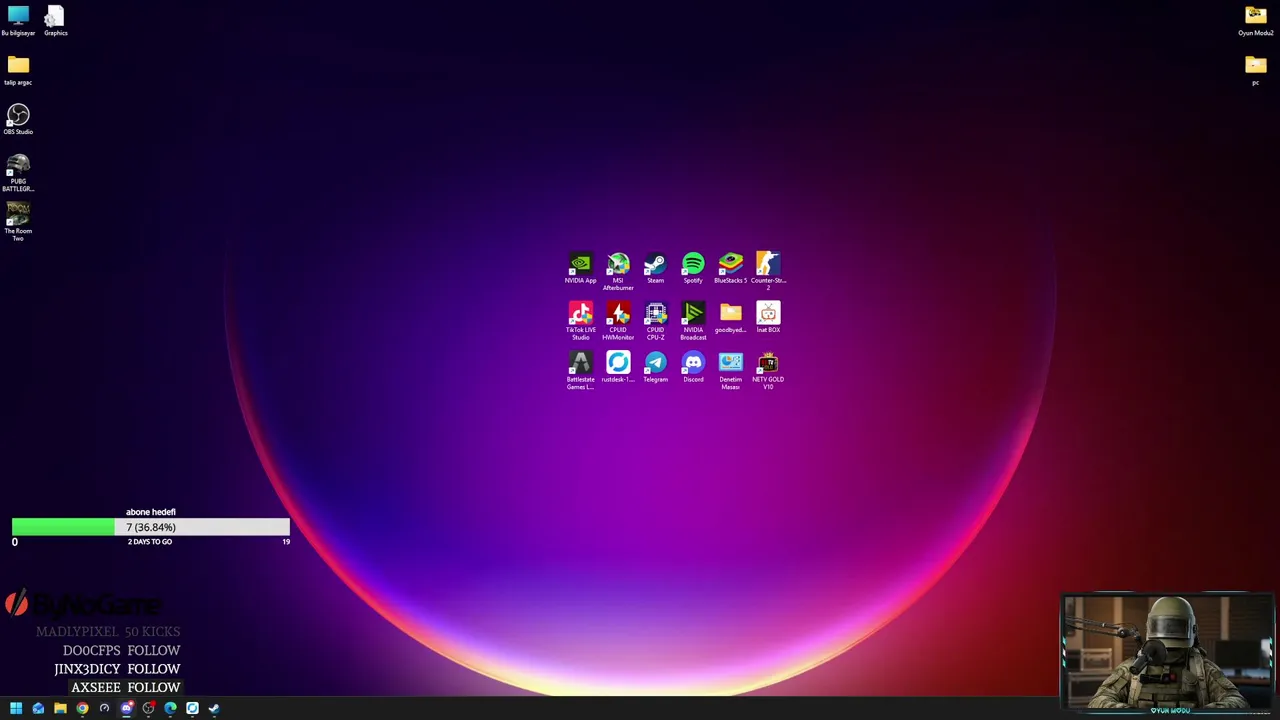Select the Counter-Strike 2 desktop icon
Image resolution: width=1280 pixels, height=720 pixels.
point(768,271)
